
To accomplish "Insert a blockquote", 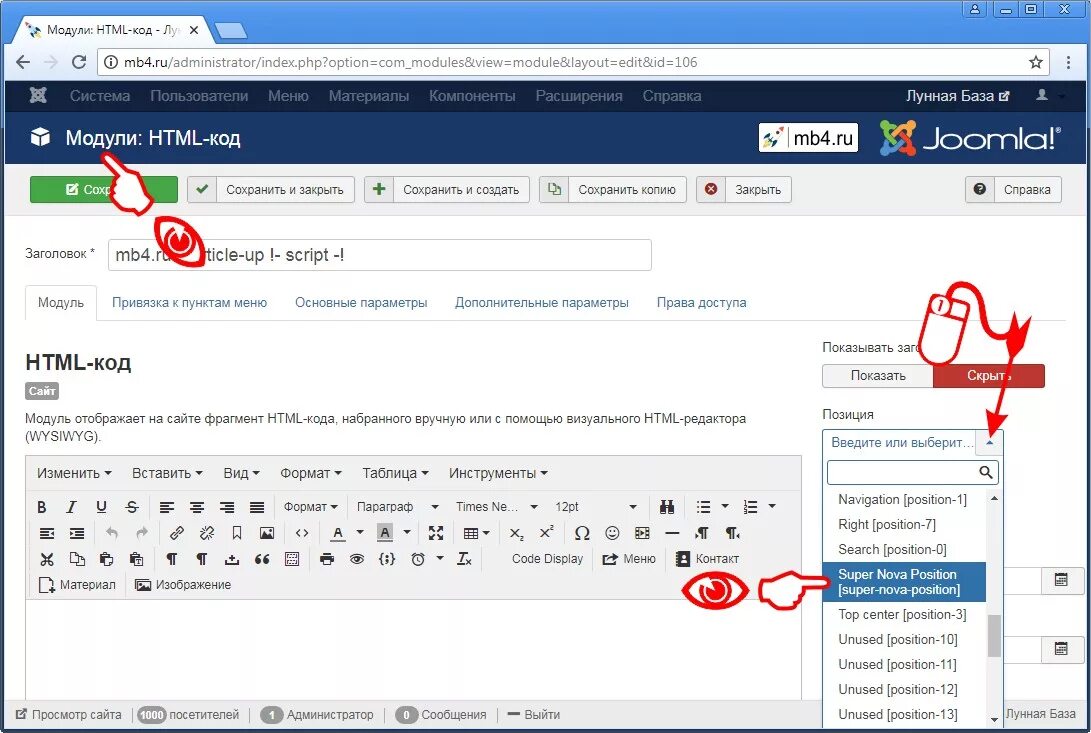I will pyautogui.click(x=262, y=559).
